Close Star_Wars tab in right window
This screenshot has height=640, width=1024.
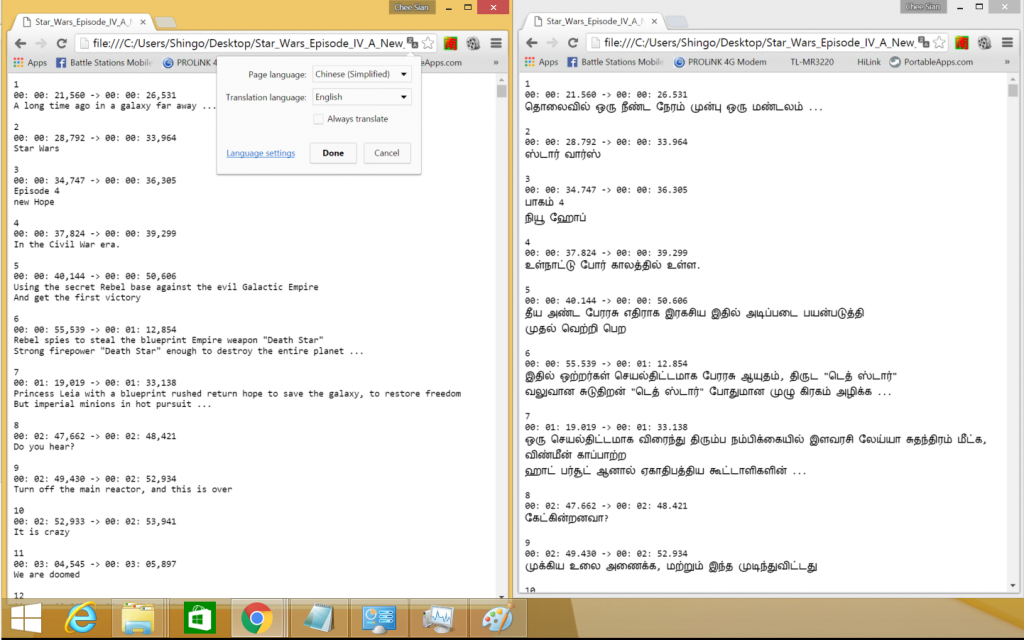tap(654, 22)
